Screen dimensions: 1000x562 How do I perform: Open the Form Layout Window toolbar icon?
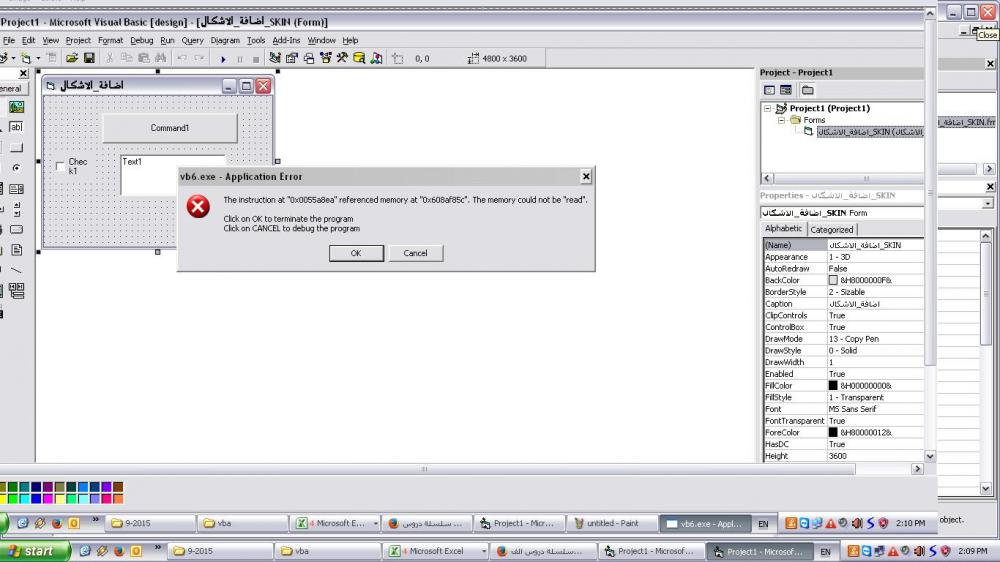point(309,58)
